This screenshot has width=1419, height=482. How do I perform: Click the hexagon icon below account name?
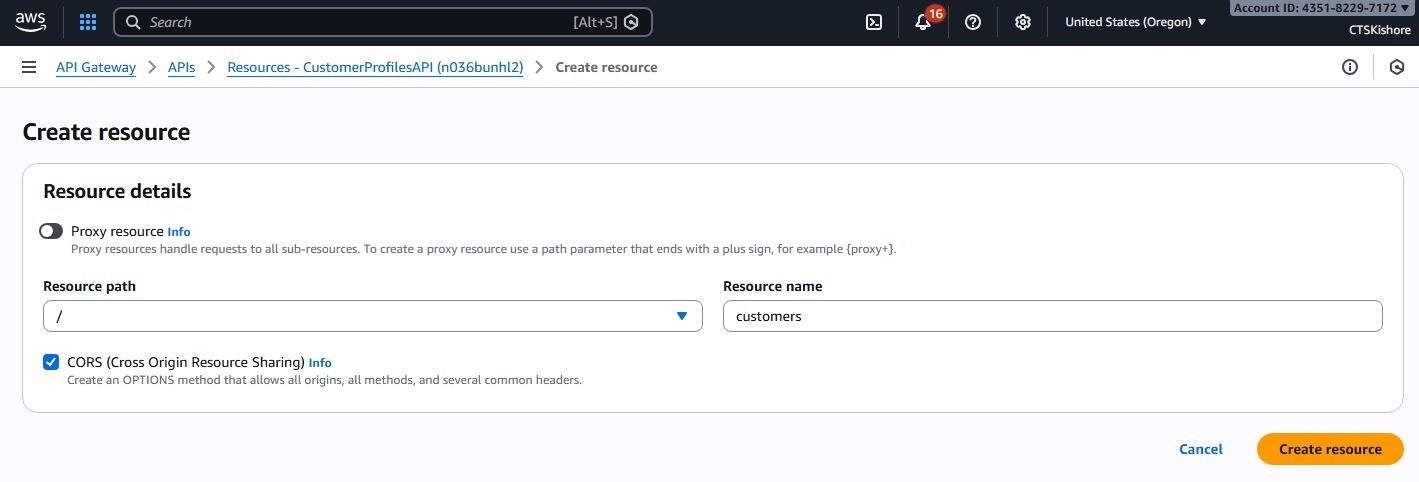(1397, 67)
